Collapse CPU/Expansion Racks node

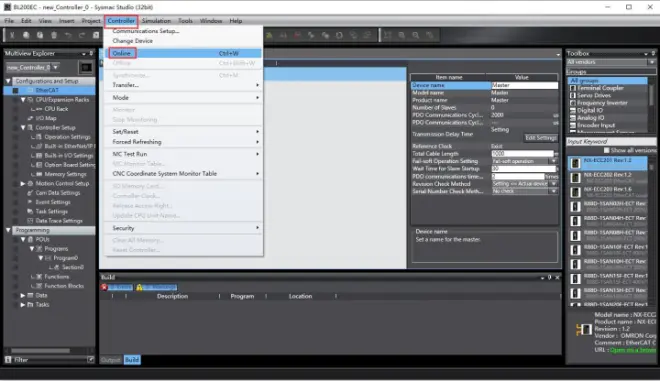(x=23, y=100)
